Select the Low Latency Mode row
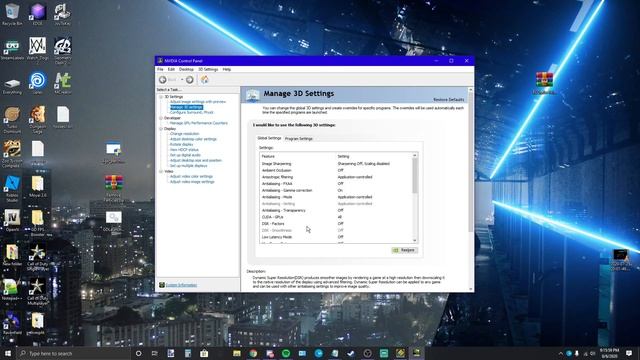 click(336, 237)
